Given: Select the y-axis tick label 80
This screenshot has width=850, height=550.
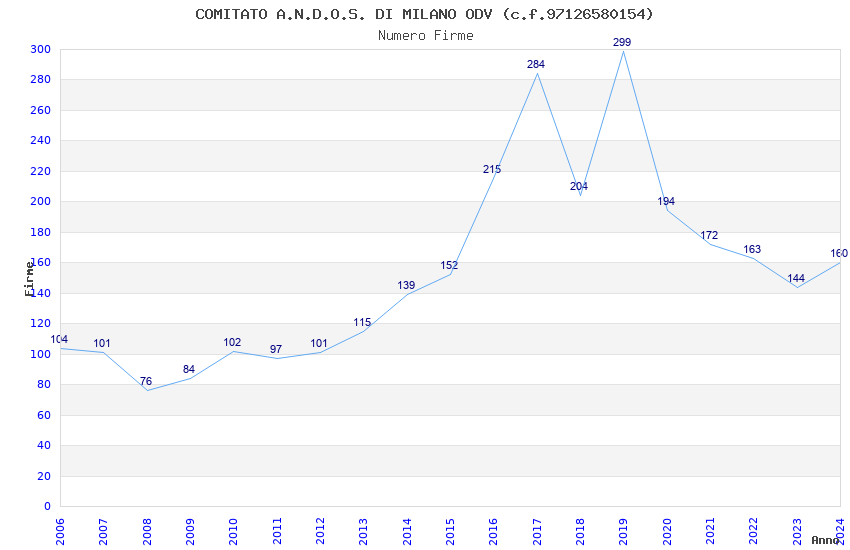Looking at the screenshot, I should click(x=44, y=385).
